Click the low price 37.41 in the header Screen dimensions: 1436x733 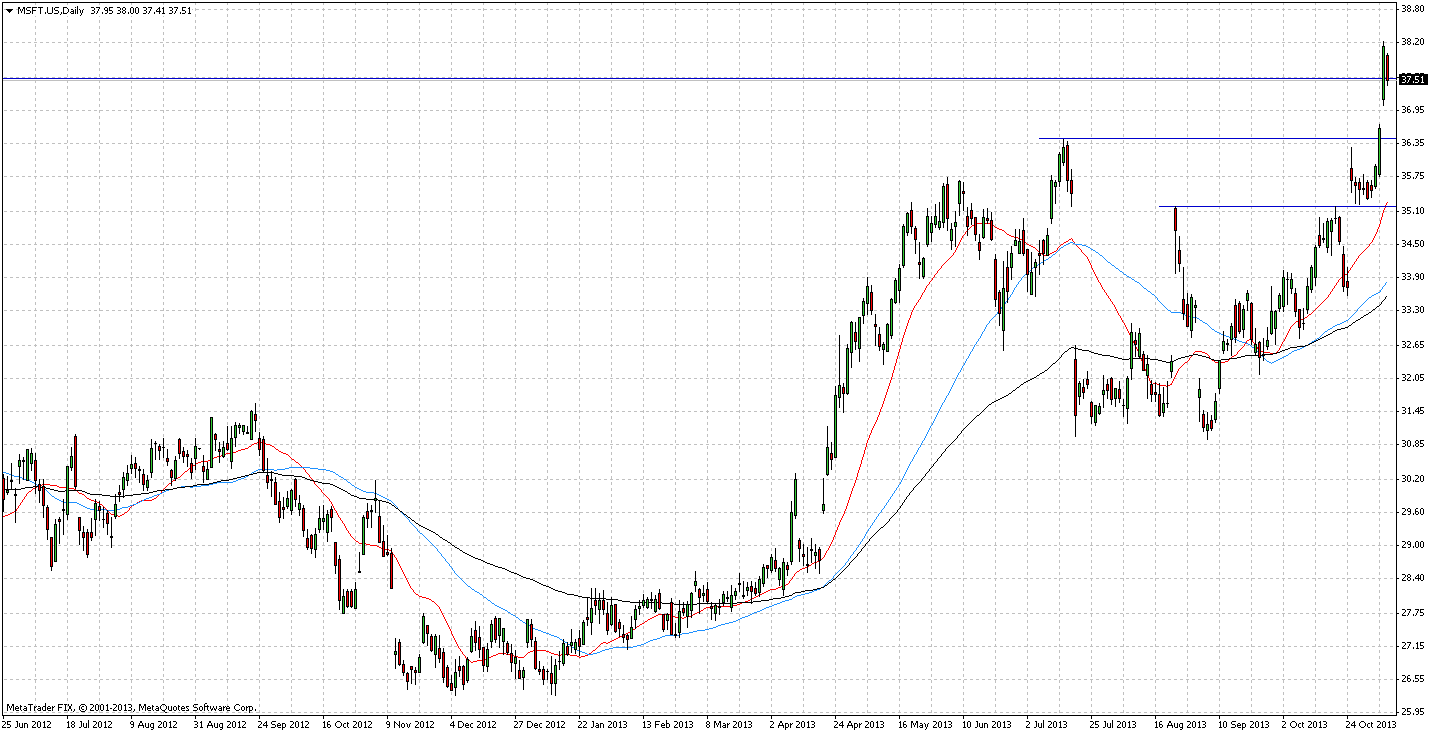pos(155,10)
